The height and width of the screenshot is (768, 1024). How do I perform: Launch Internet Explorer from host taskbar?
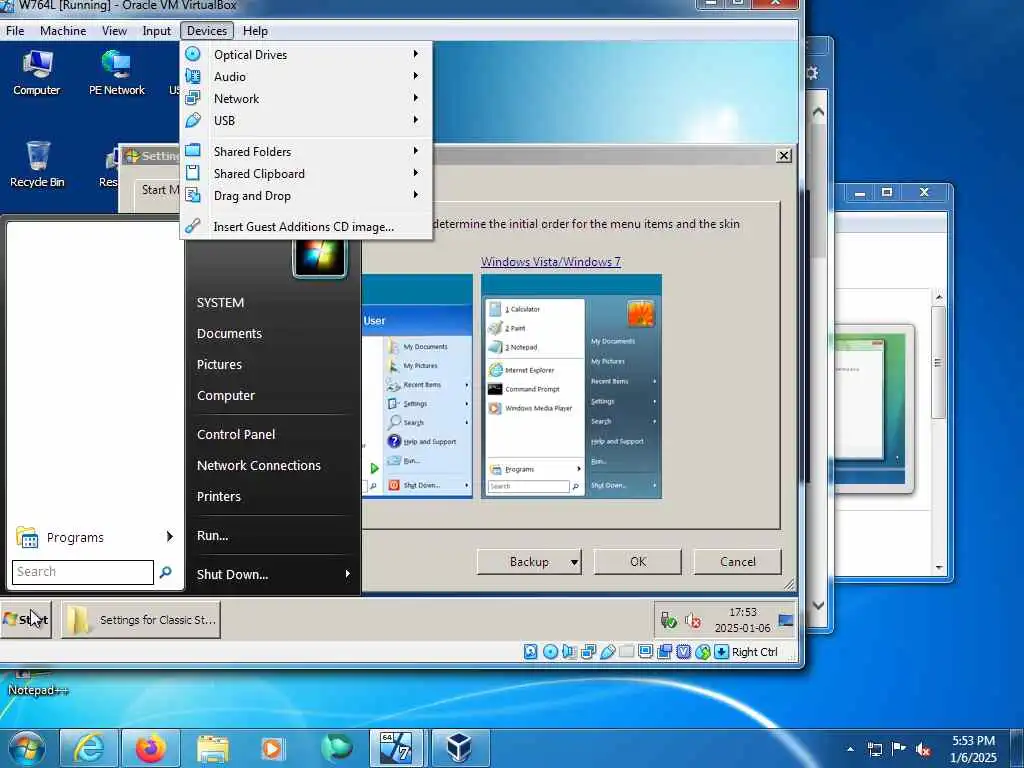point(89,748)
